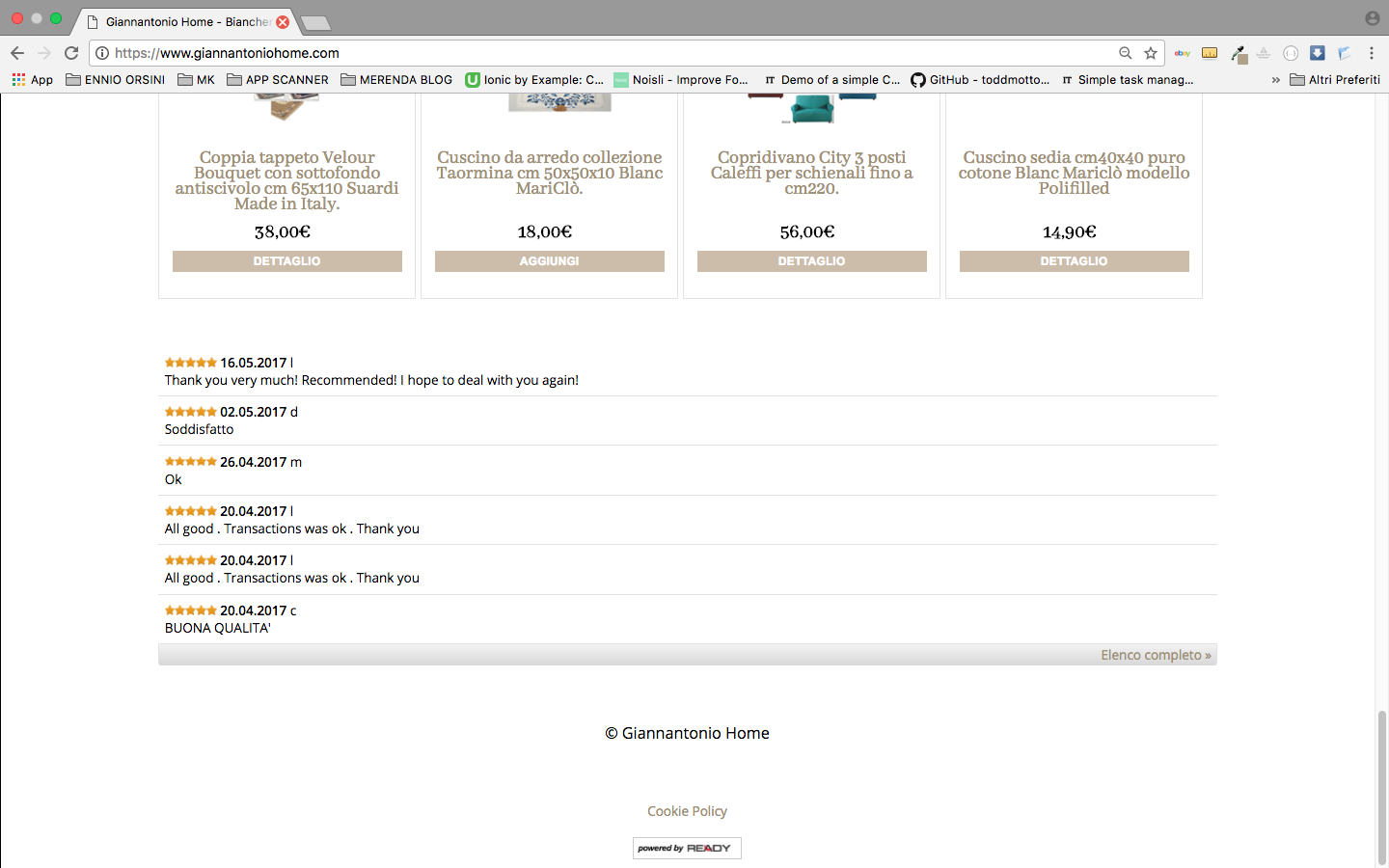Click the teal sofa cover product thumbnail
The image size is (1389, 868).
(812, 108)
